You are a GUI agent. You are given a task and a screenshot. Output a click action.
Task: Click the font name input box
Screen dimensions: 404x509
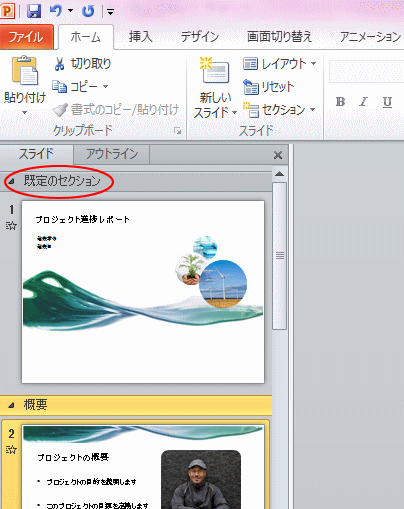point(367,71)
